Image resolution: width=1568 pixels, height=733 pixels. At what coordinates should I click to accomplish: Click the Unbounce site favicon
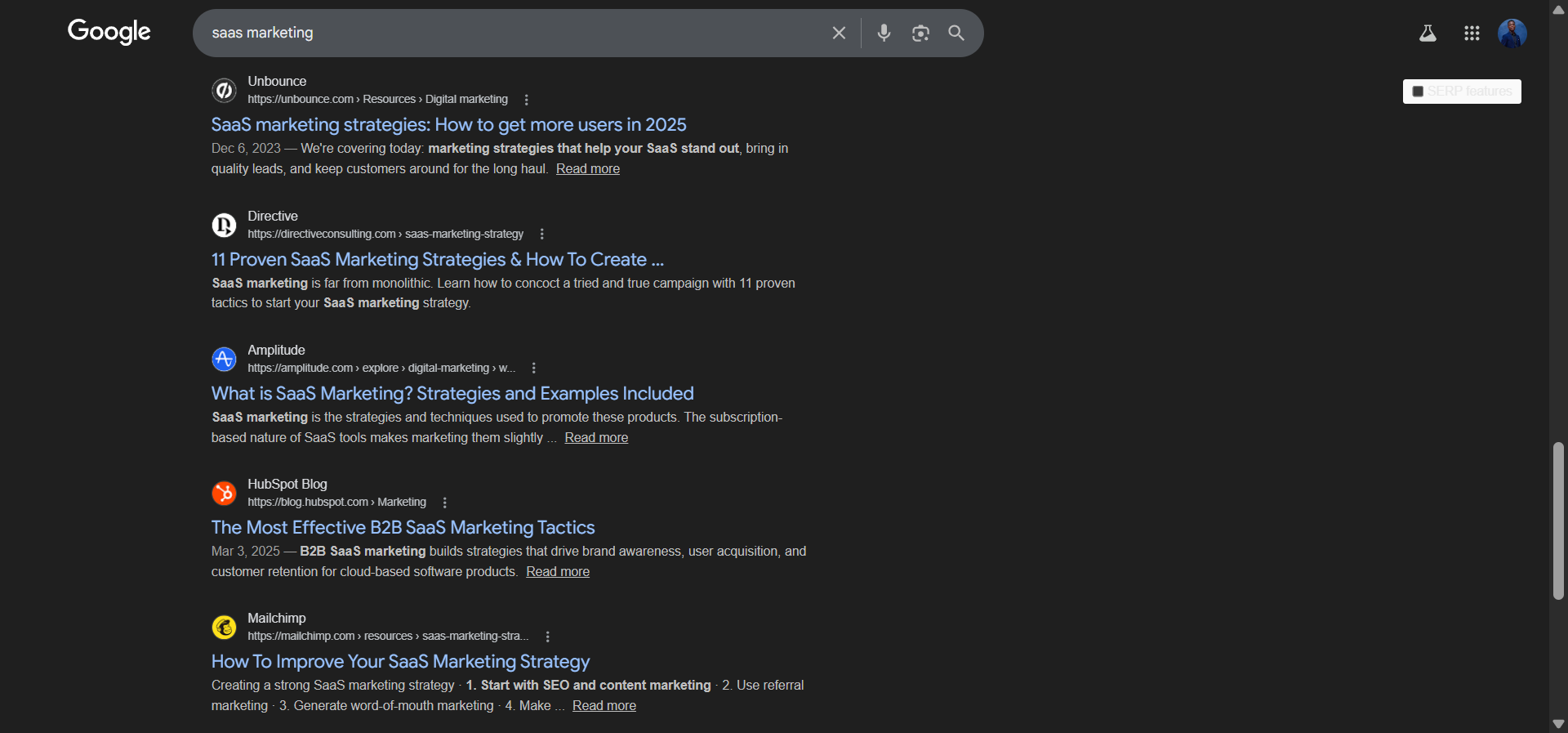coord(224,90)
